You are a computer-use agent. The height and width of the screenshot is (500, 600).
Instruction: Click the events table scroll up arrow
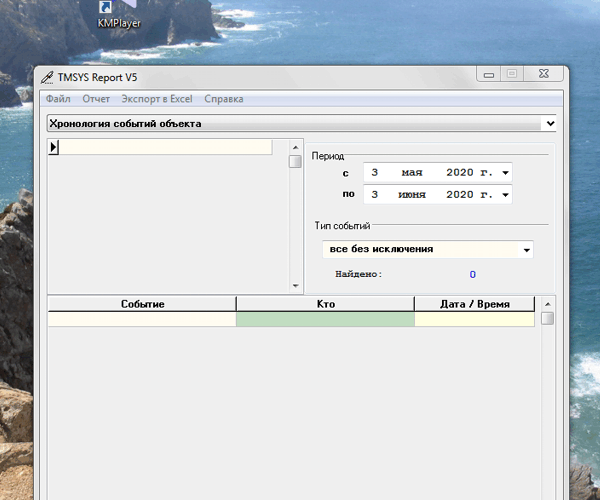coord(548,304)
